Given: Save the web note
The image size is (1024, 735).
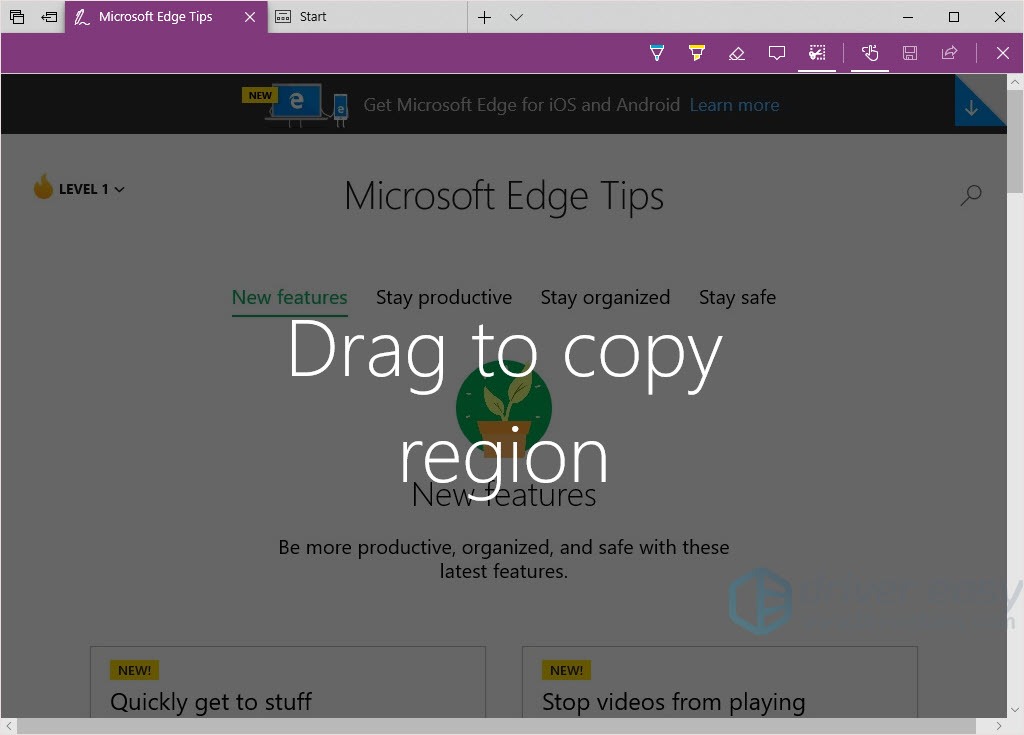Looking at the screenshot, I should point(910,53).
